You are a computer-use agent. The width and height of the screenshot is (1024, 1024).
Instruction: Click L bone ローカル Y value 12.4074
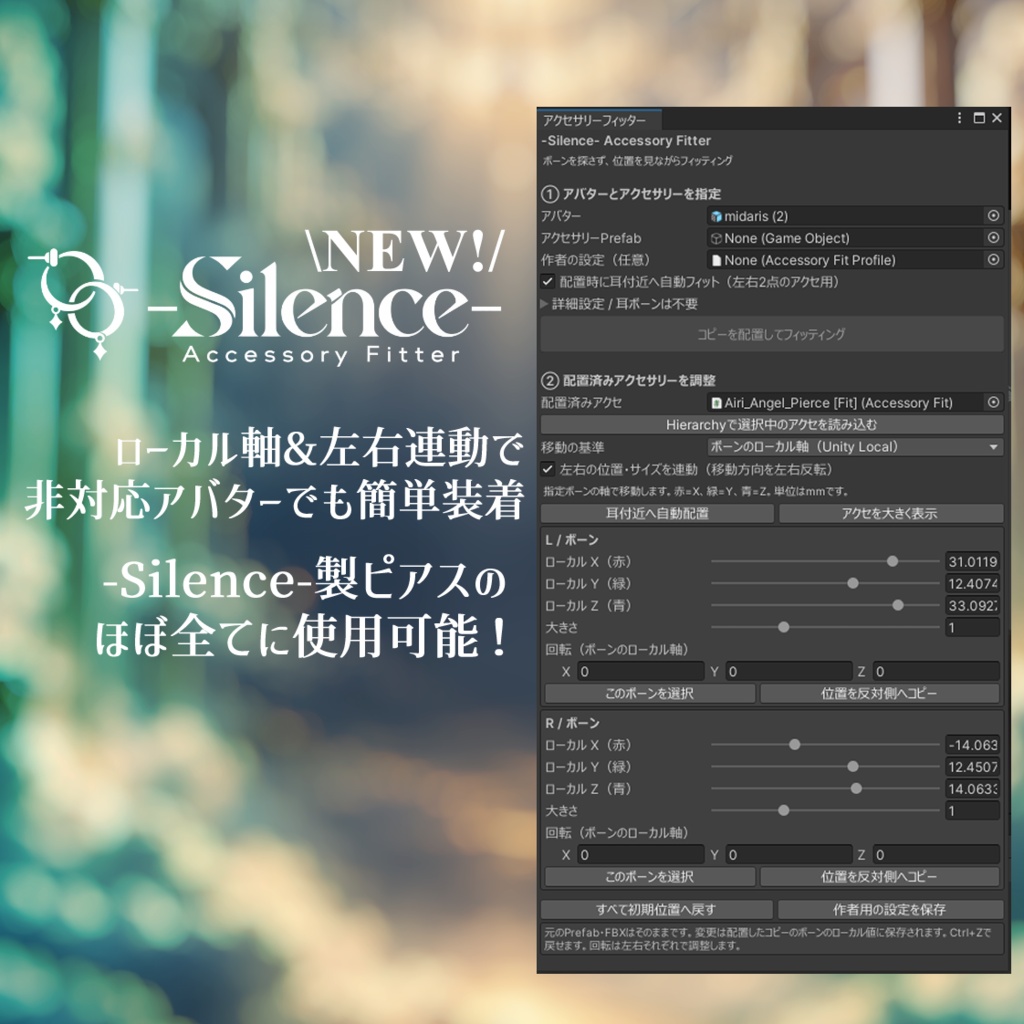(972, 583)
